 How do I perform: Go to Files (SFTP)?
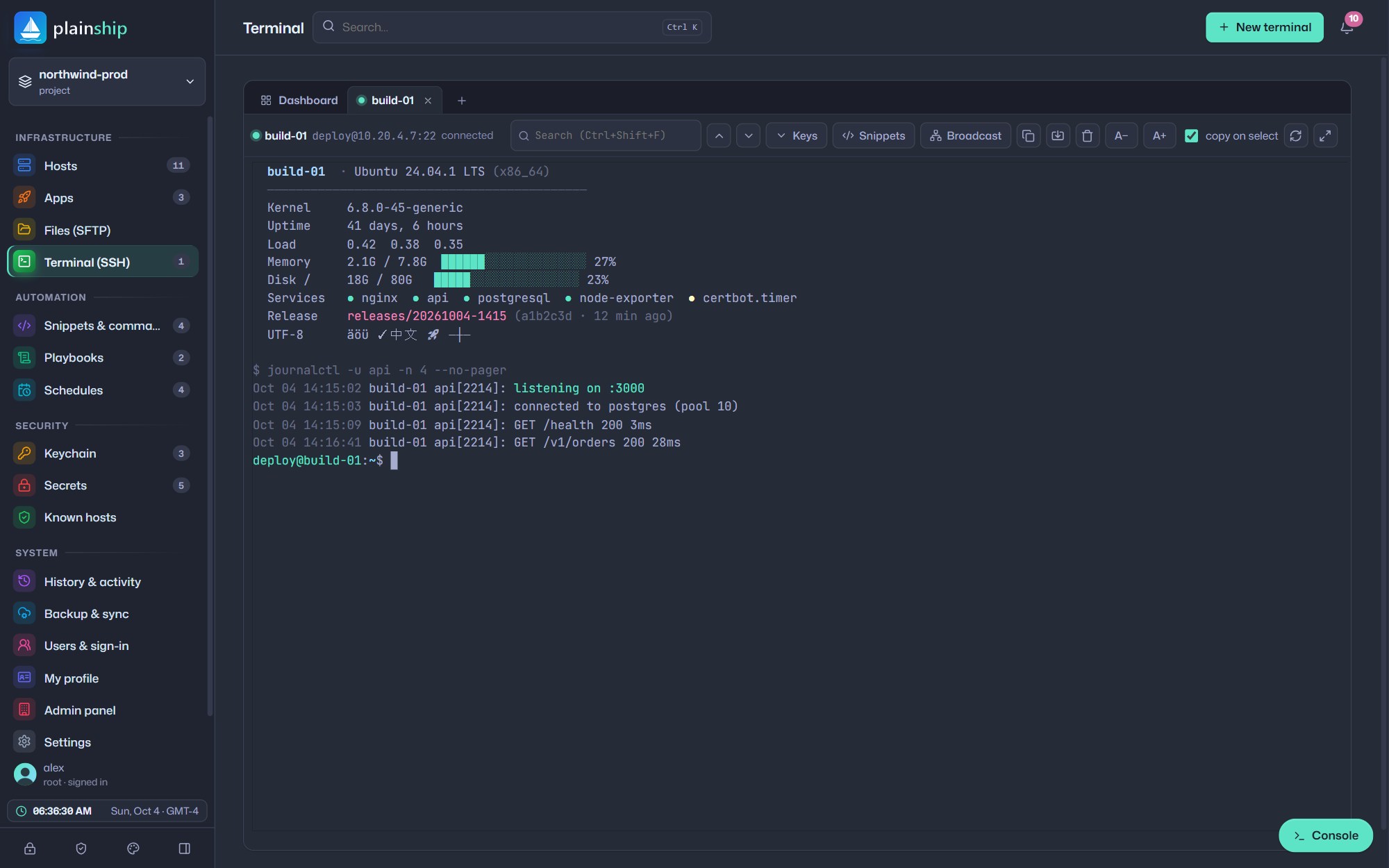(x=103, y=230)
